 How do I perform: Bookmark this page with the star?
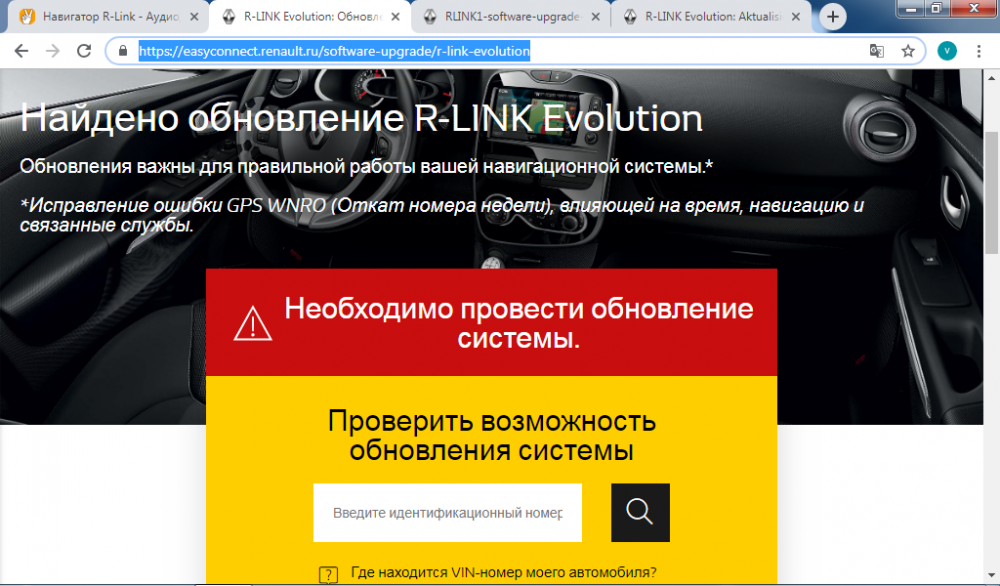coord(908,51)
